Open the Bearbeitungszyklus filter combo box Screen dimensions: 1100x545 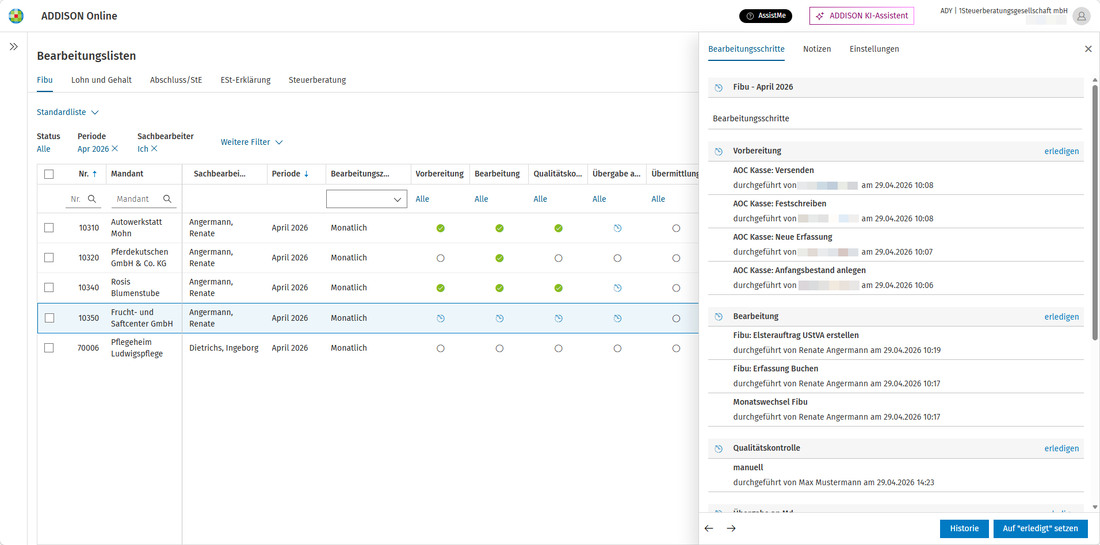point(367,199)
